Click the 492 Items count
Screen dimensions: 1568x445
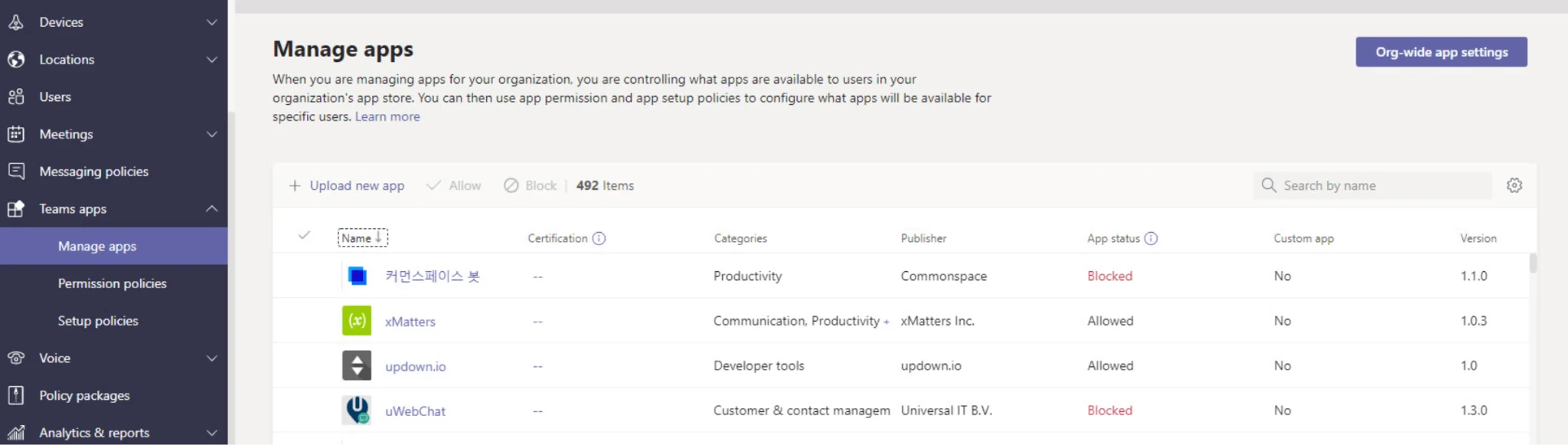point(605,185)
